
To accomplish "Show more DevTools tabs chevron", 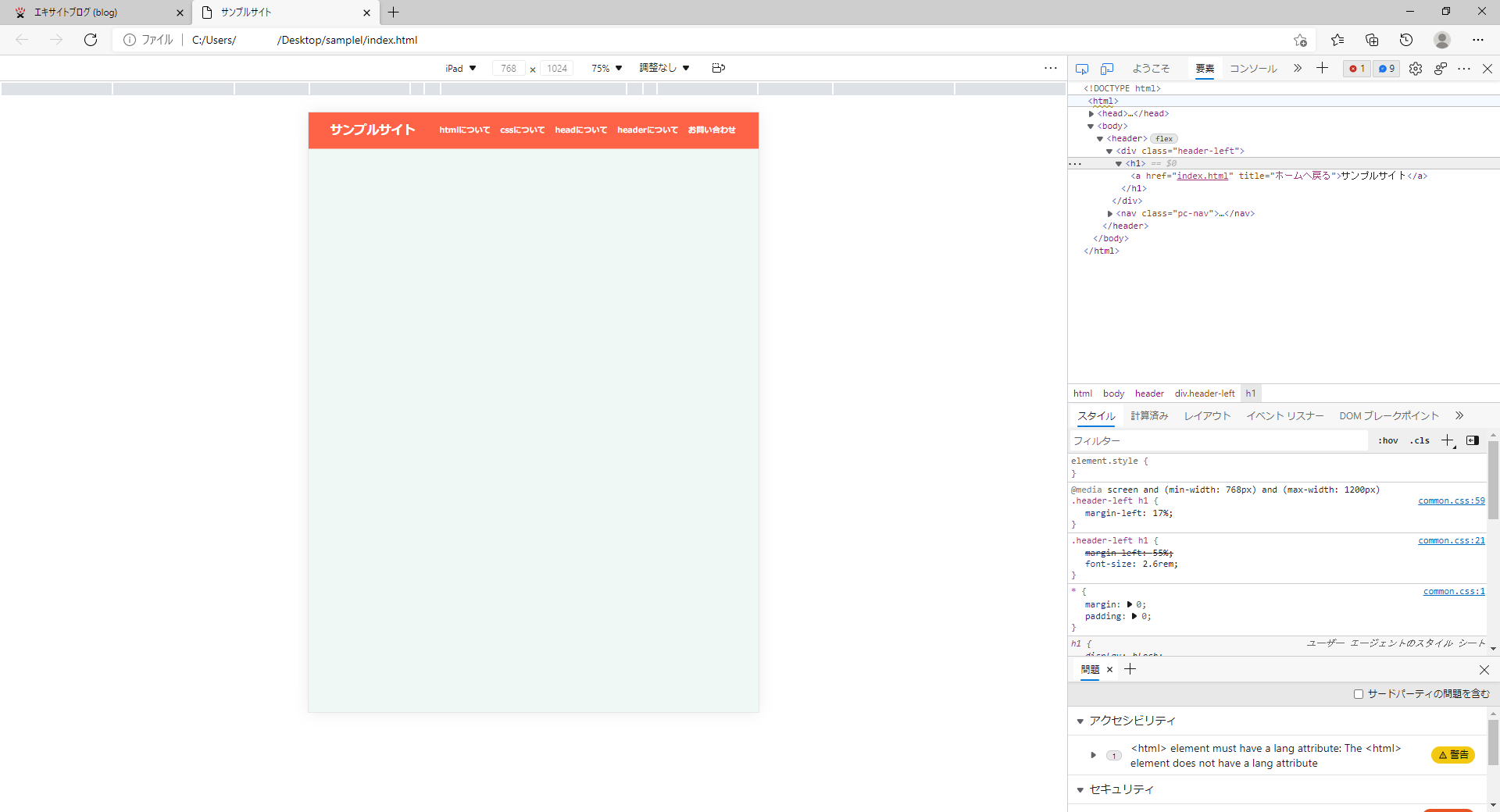I will click(x=1298, y=68).
